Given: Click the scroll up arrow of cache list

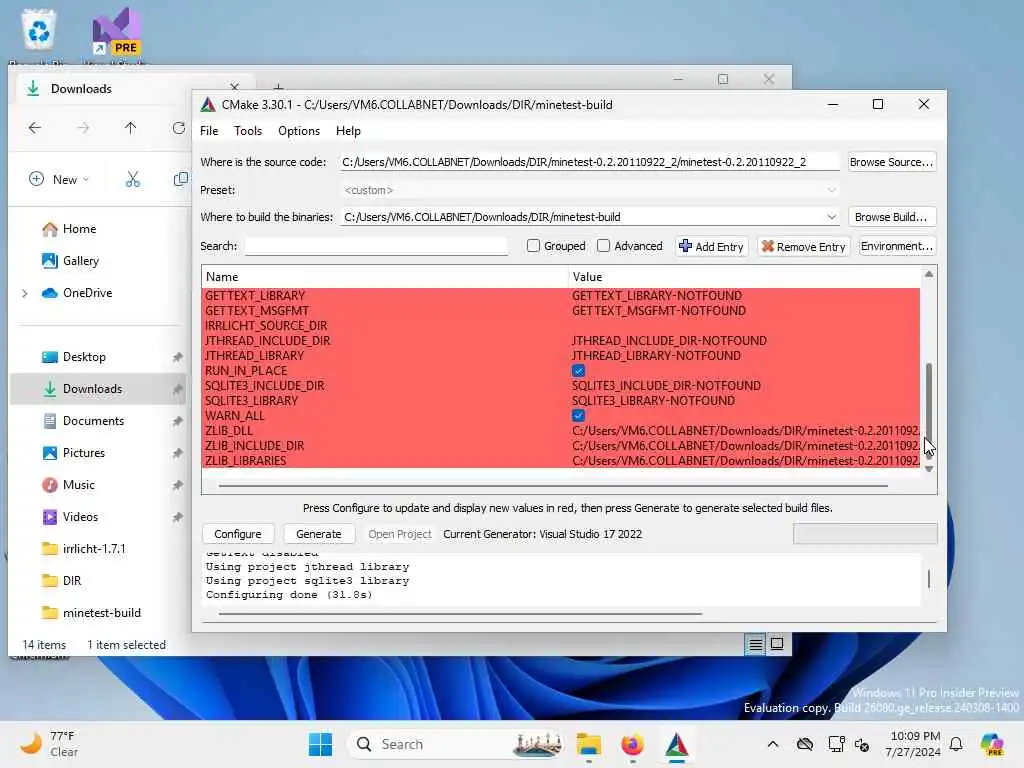Looking at the screenshot, I should (x=929, y=274).
